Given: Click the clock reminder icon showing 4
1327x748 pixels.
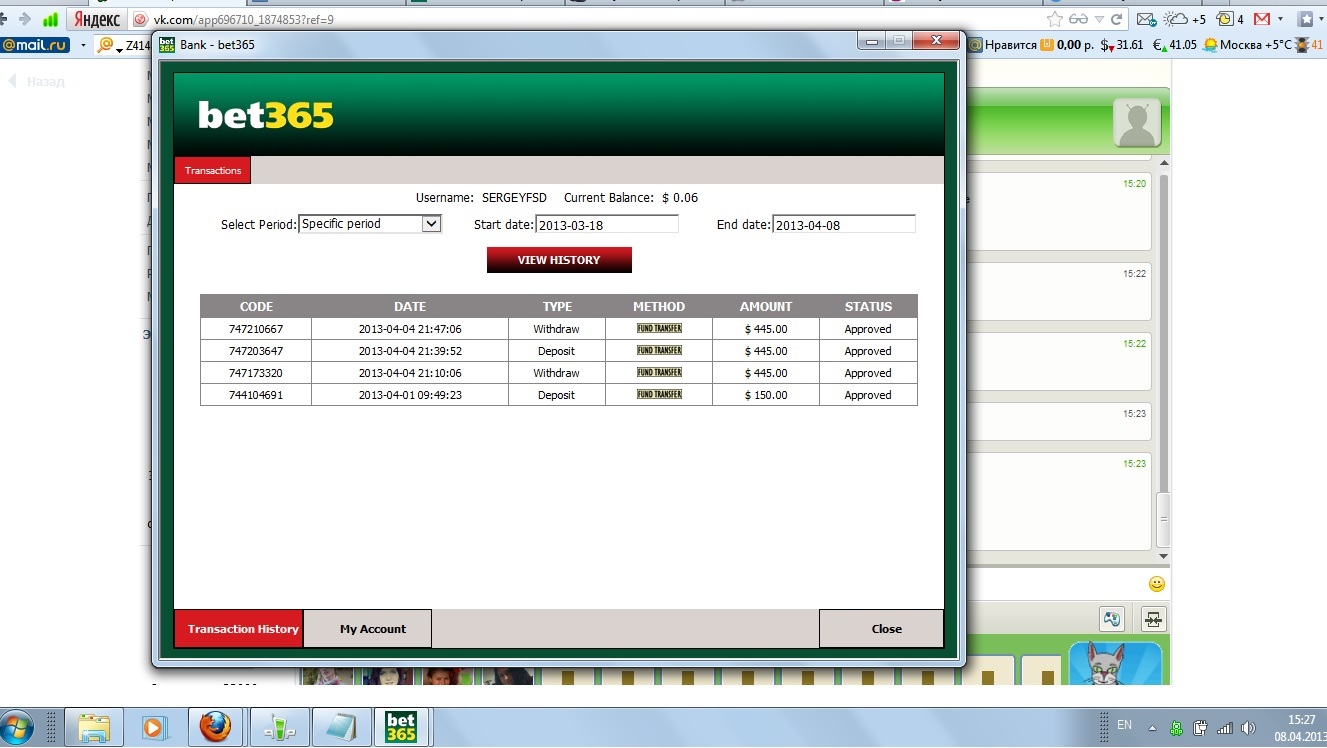Looking at the screenshot, I should click(1224, 19).
